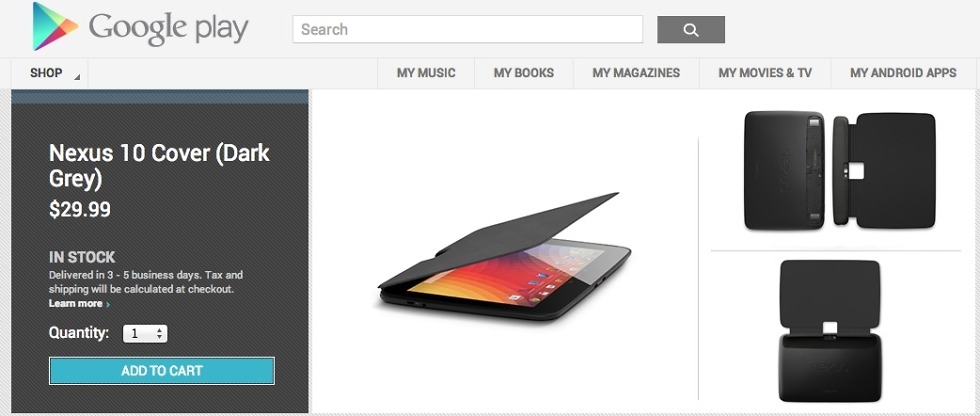Go to MY BOOKS
This screenshot has width=980, height=416.
[x=524, y=73]
